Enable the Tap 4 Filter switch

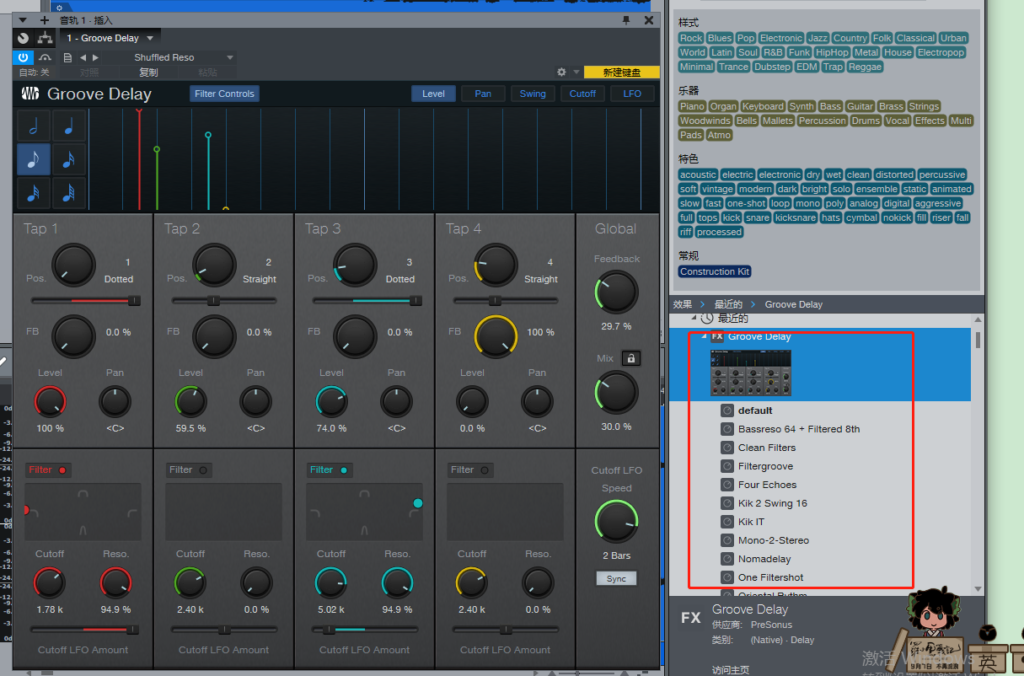470,470
